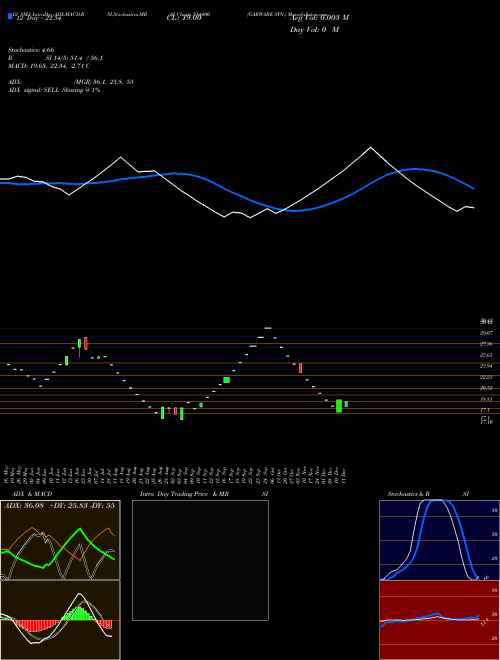Image resolution: width=500 pixels, height=660 pixels.
Task: Click the blue RSI line in red panel
Action: pyautogui.click(x=429, y=617)
